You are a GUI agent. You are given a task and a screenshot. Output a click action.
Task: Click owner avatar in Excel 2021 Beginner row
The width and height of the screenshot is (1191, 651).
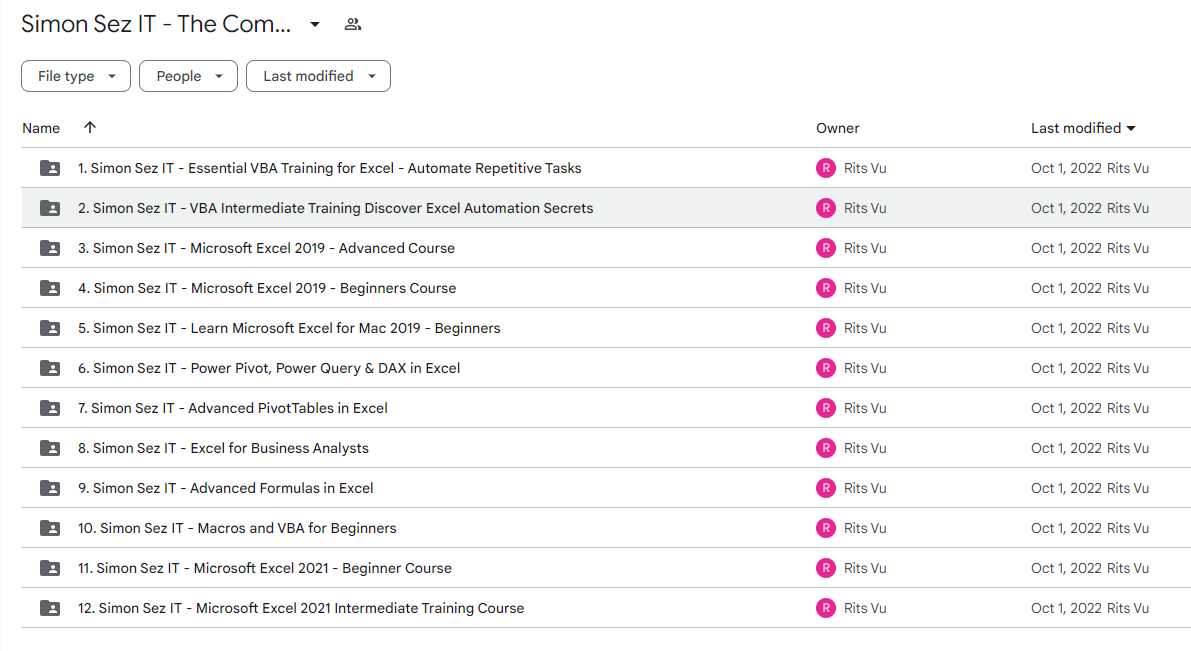click(826, 568)
